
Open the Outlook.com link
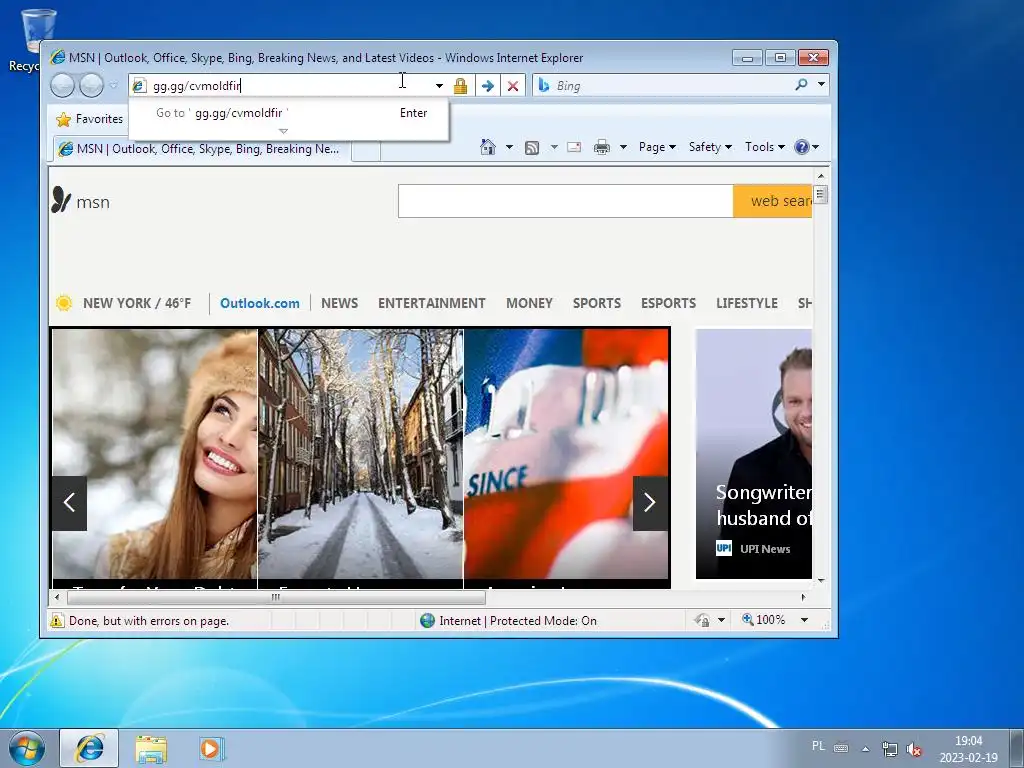(260, 303)
